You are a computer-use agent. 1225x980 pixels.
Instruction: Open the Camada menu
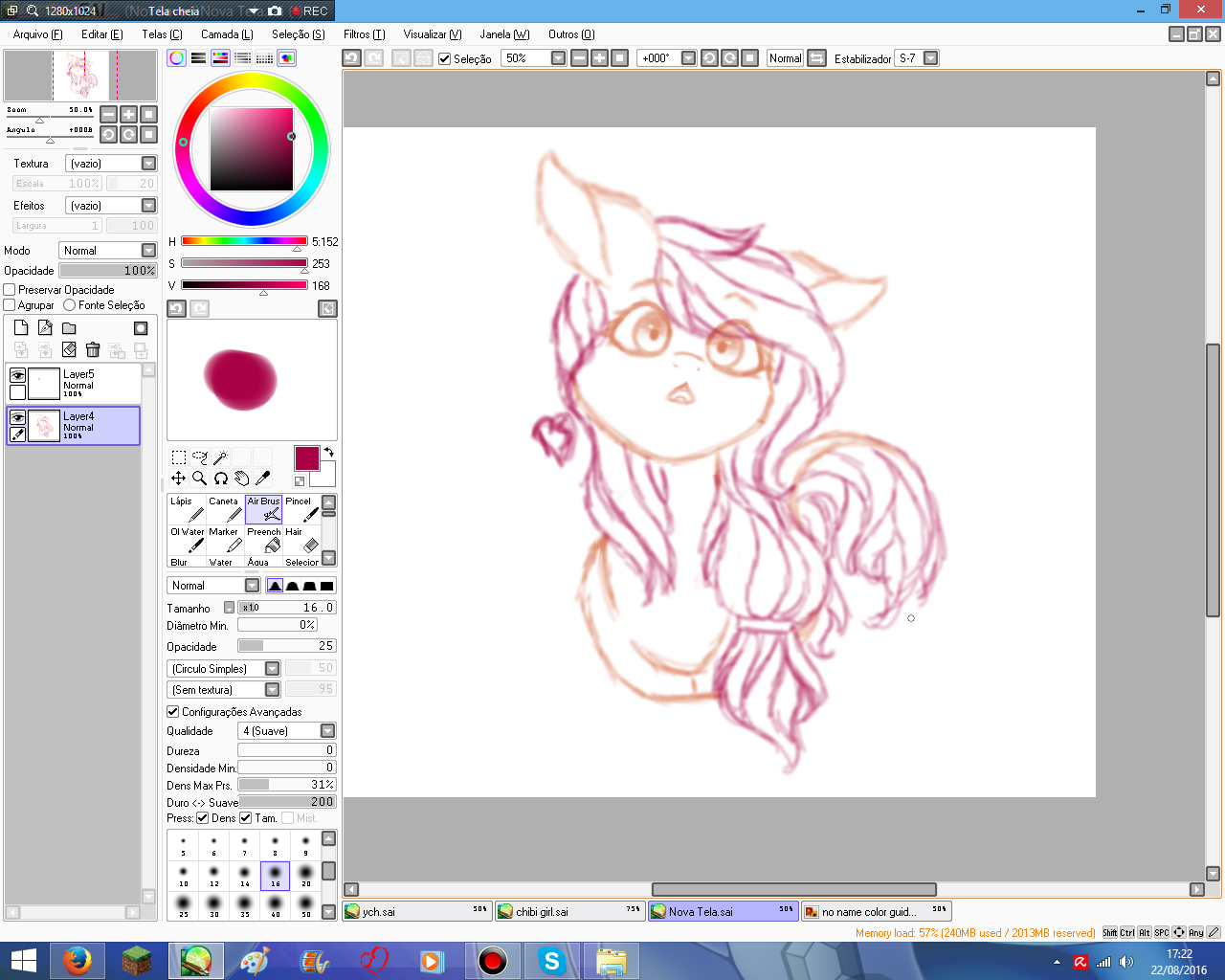pyautogui.click(x=227, y=34)
